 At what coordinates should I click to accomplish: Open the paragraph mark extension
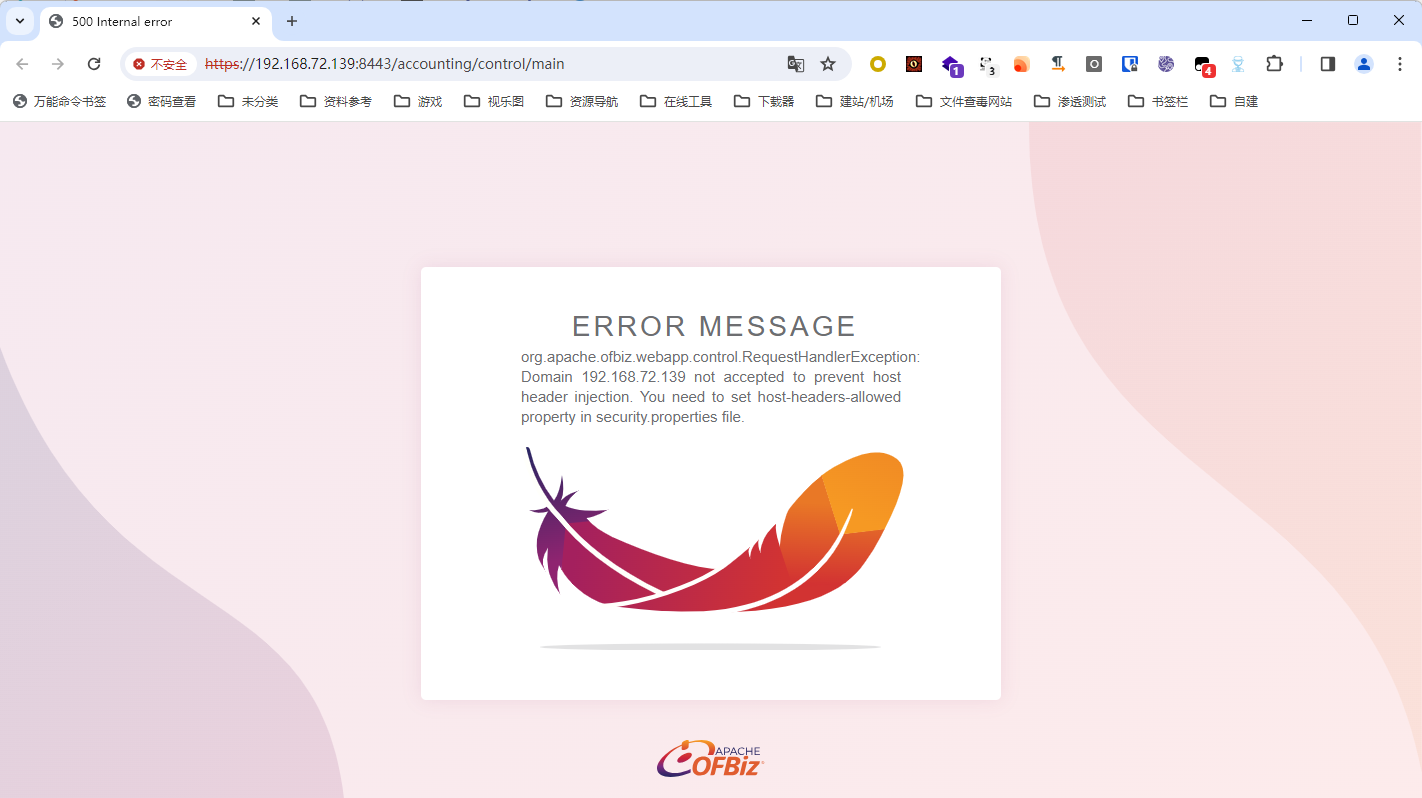pyautogui.click(x=1058, y=64)
